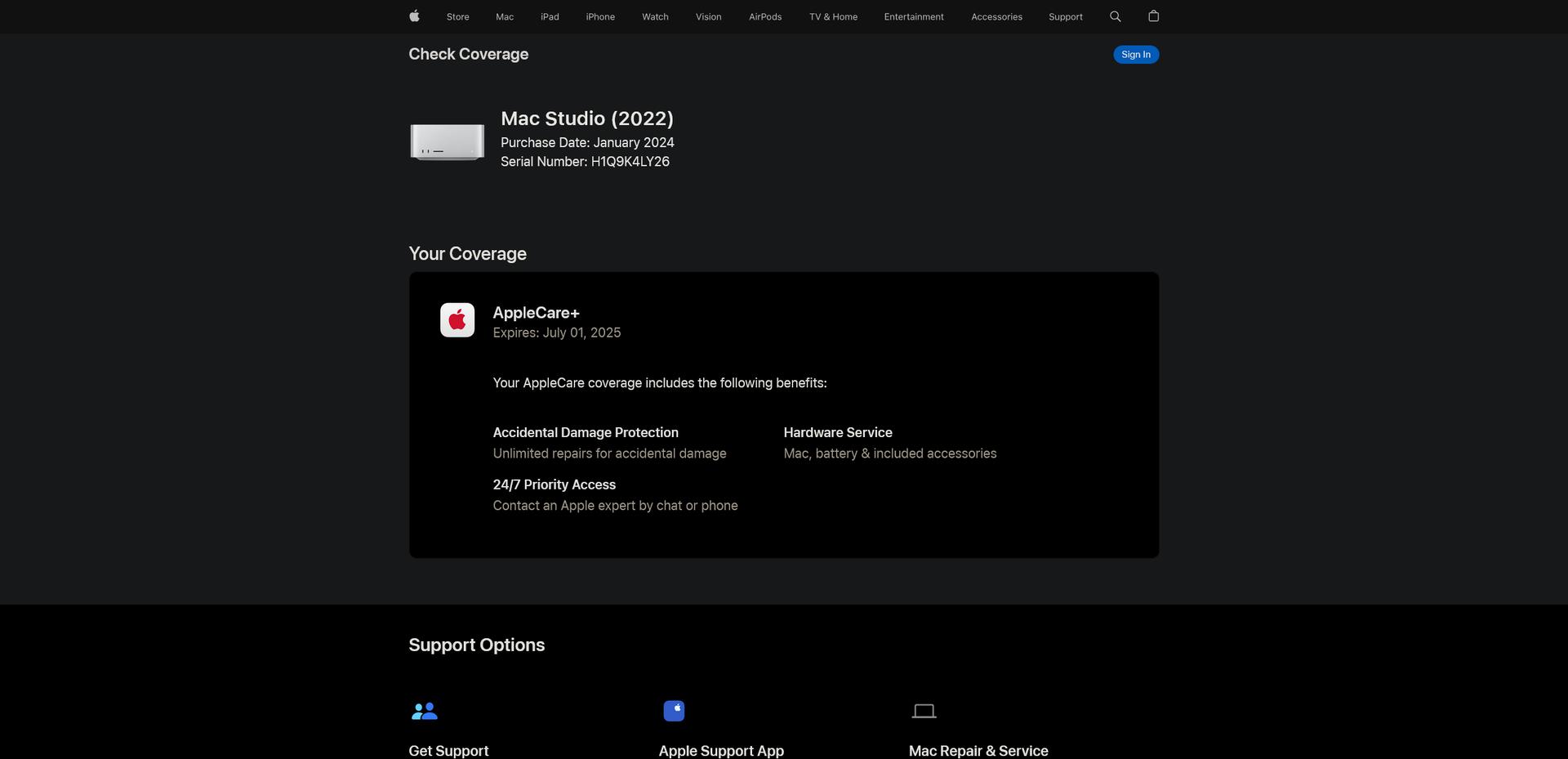
Task: Open the Accessories menu
Action: tap(996, 17)
